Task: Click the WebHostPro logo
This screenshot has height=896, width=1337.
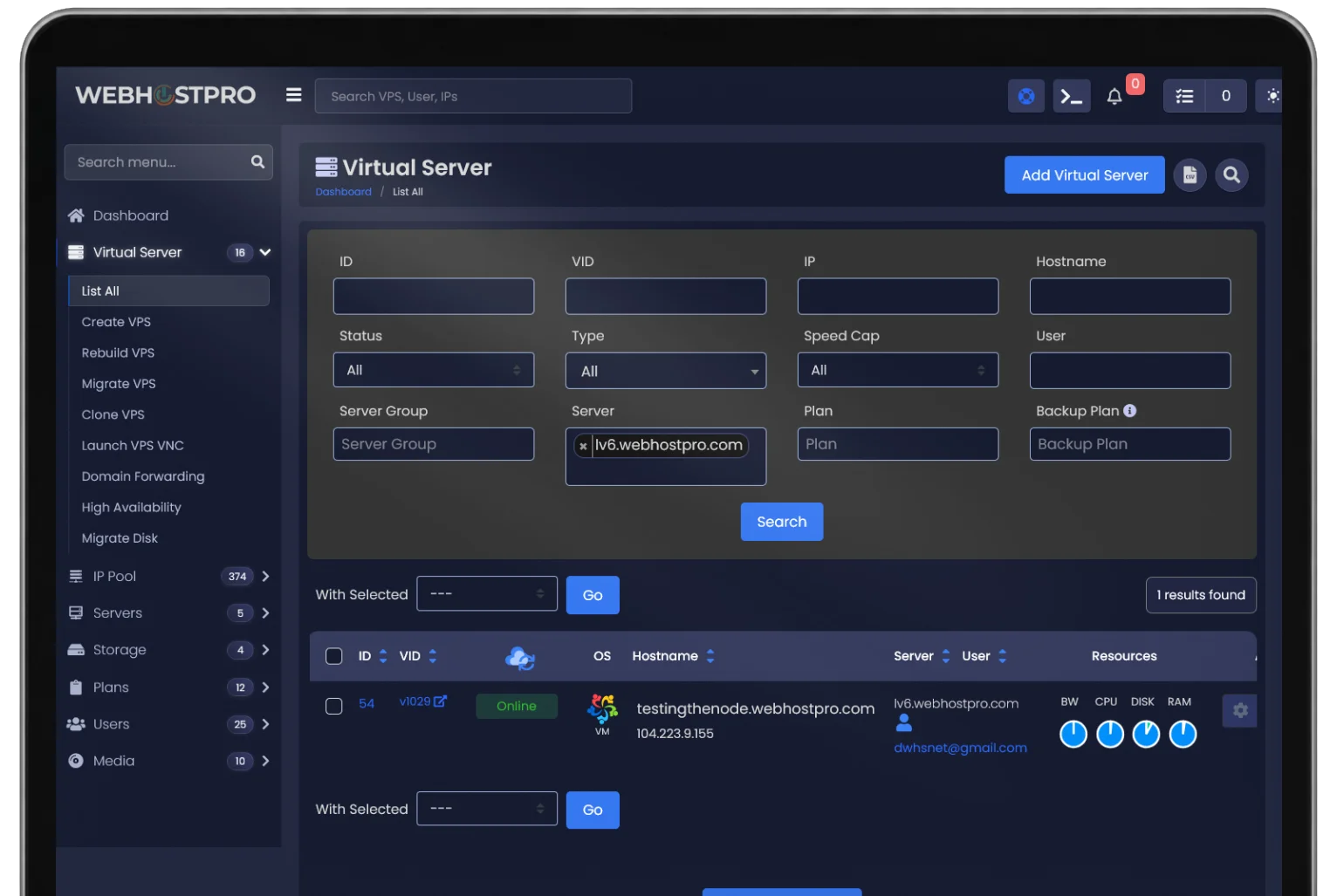Action: [166, 95]
